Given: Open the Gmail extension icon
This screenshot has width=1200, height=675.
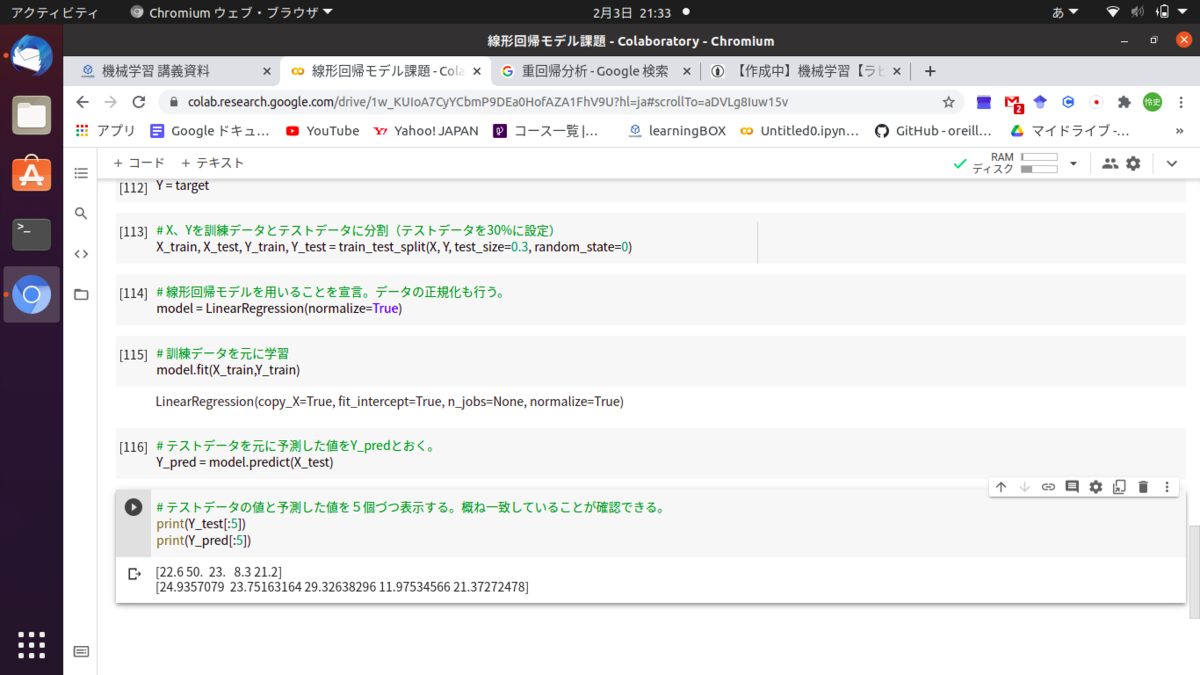Looking at the screenshot, I should [x=1013, y=102].
